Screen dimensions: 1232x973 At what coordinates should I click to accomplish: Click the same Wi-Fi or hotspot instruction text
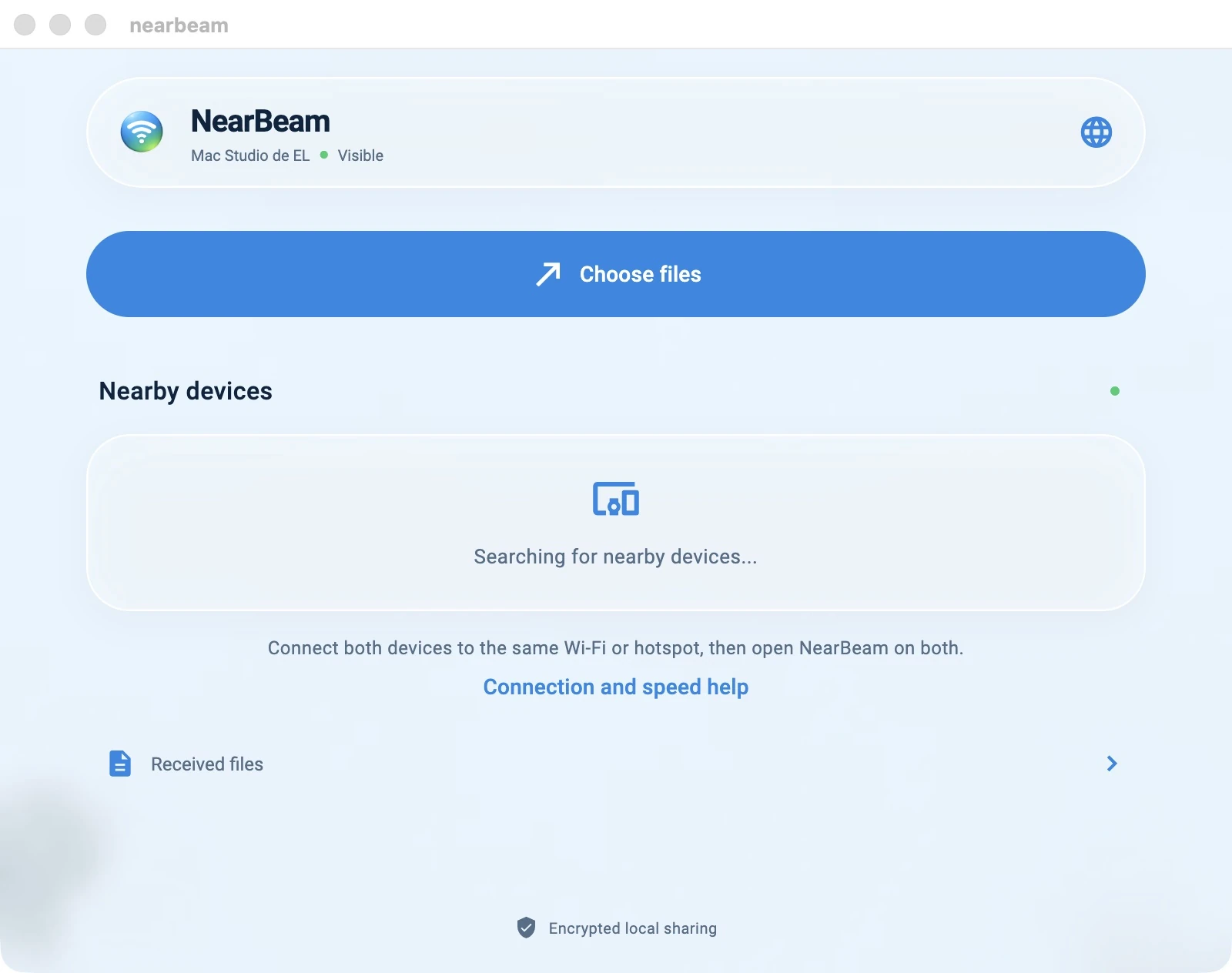pyautogui.click(x=616, y=648)
